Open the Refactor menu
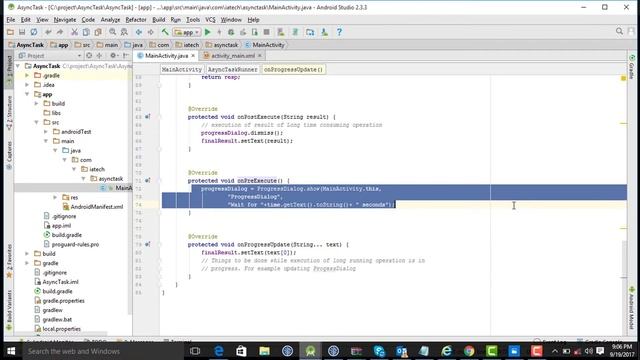The height and width of the screenshot is (360, 640). point(136,20)
